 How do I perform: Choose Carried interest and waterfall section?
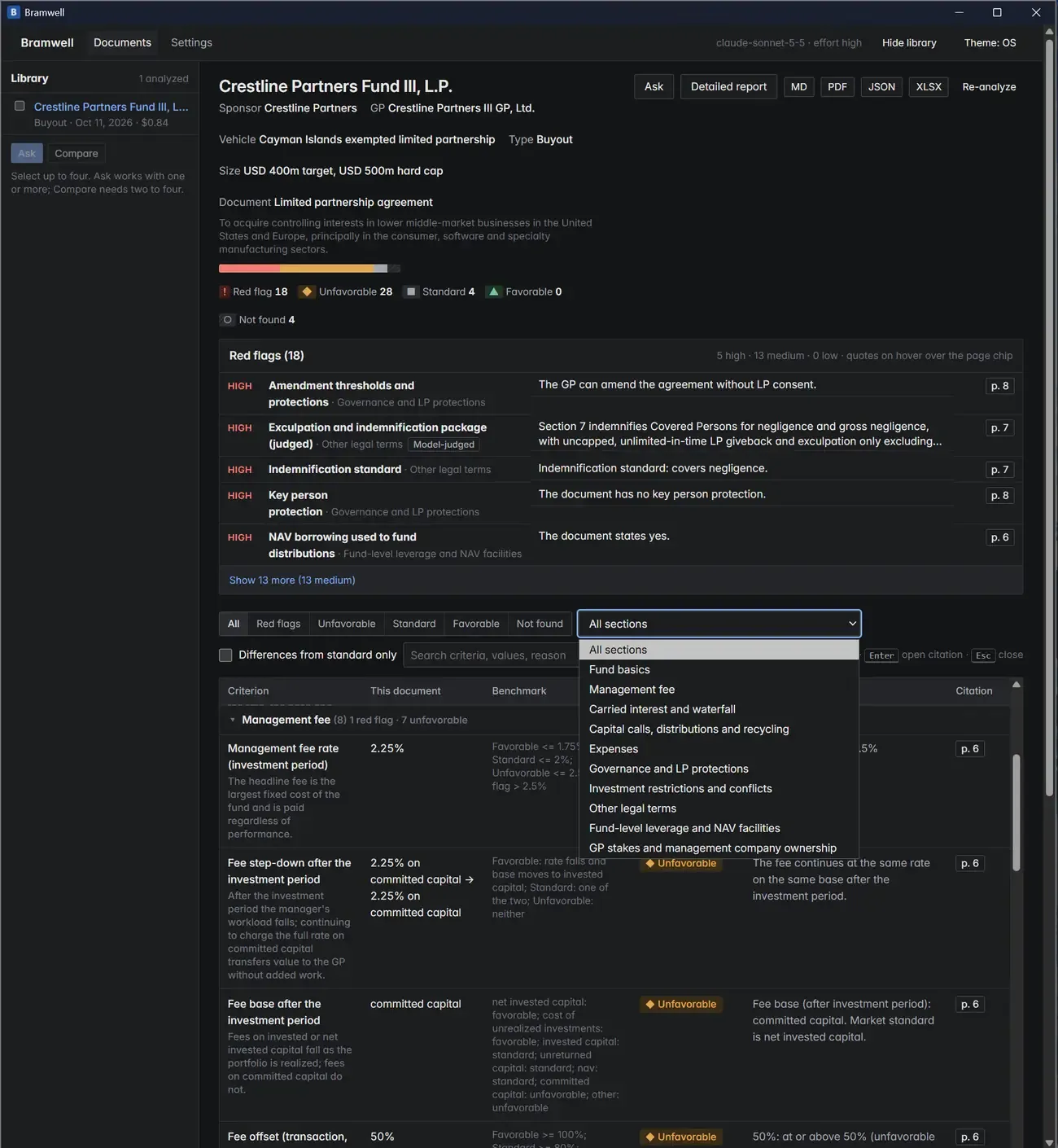point(719,709)
